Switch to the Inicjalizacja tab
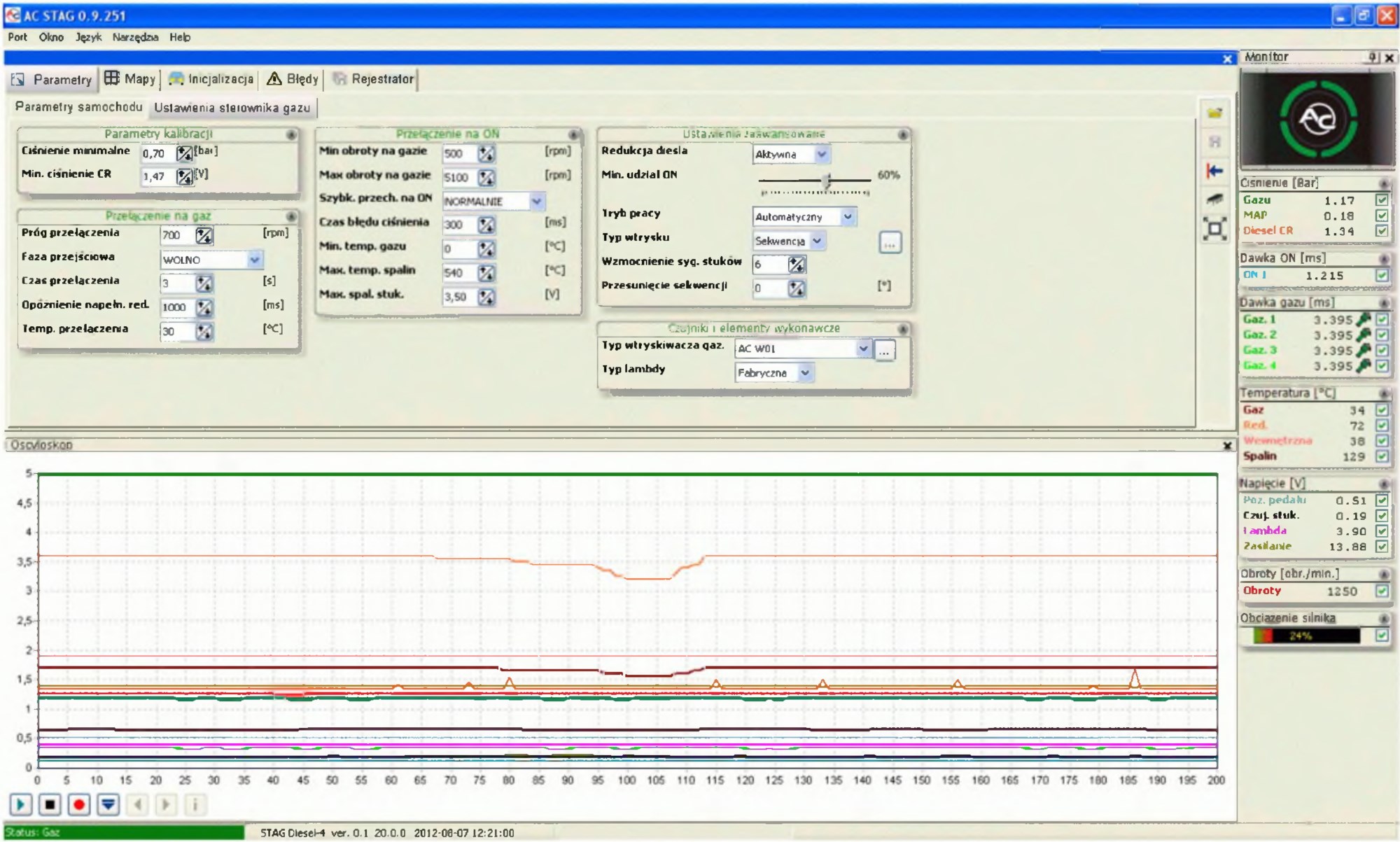 tap(211, 79)
